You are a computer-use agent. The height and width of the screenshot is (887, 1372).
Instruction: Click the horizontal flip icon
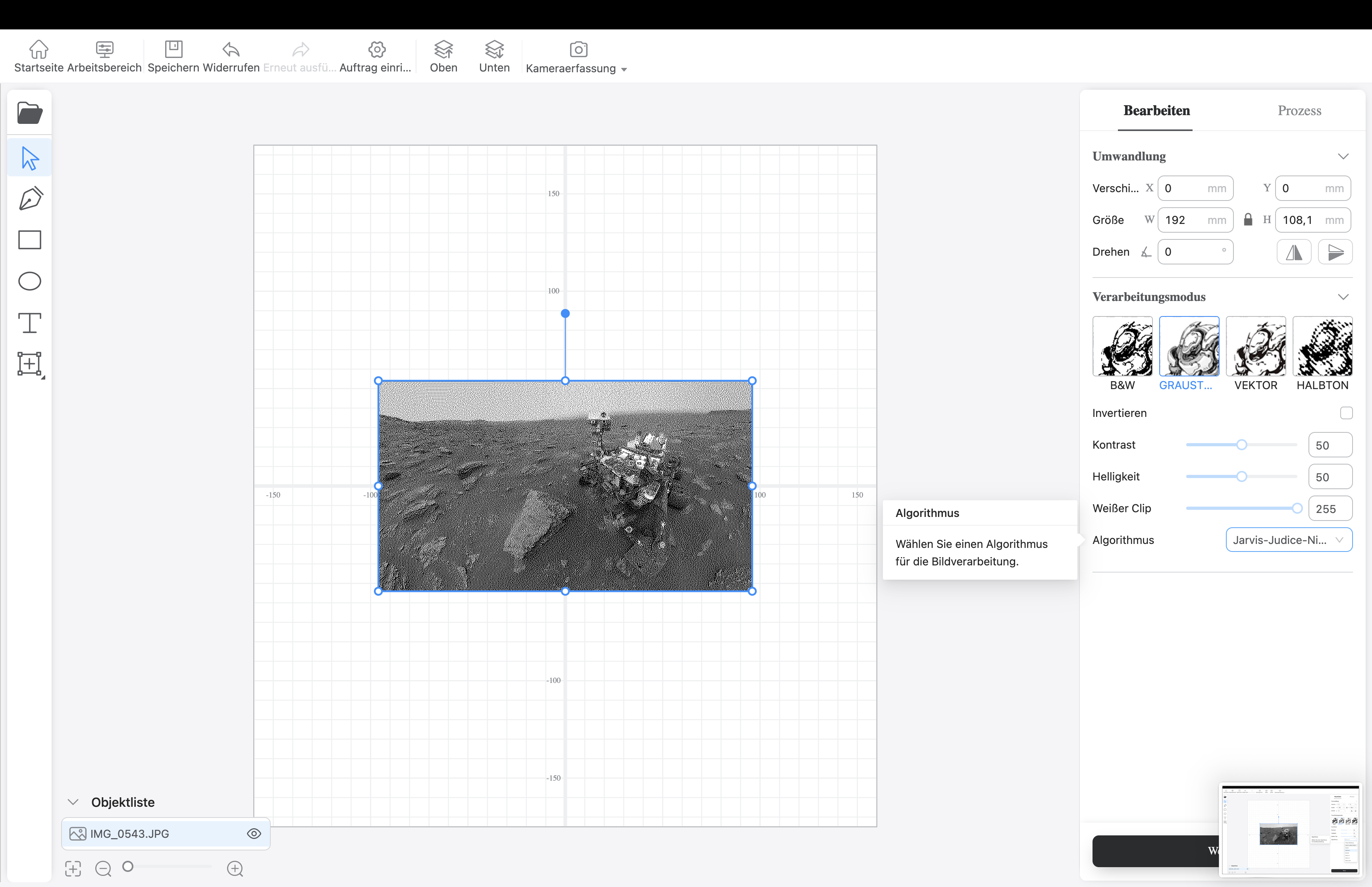coord(1294,252)
